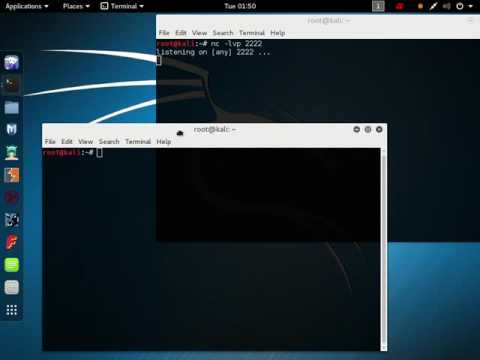
Task: Launch Metasploit from the dock
Action: pyautogui.click(x=12, y=129)
